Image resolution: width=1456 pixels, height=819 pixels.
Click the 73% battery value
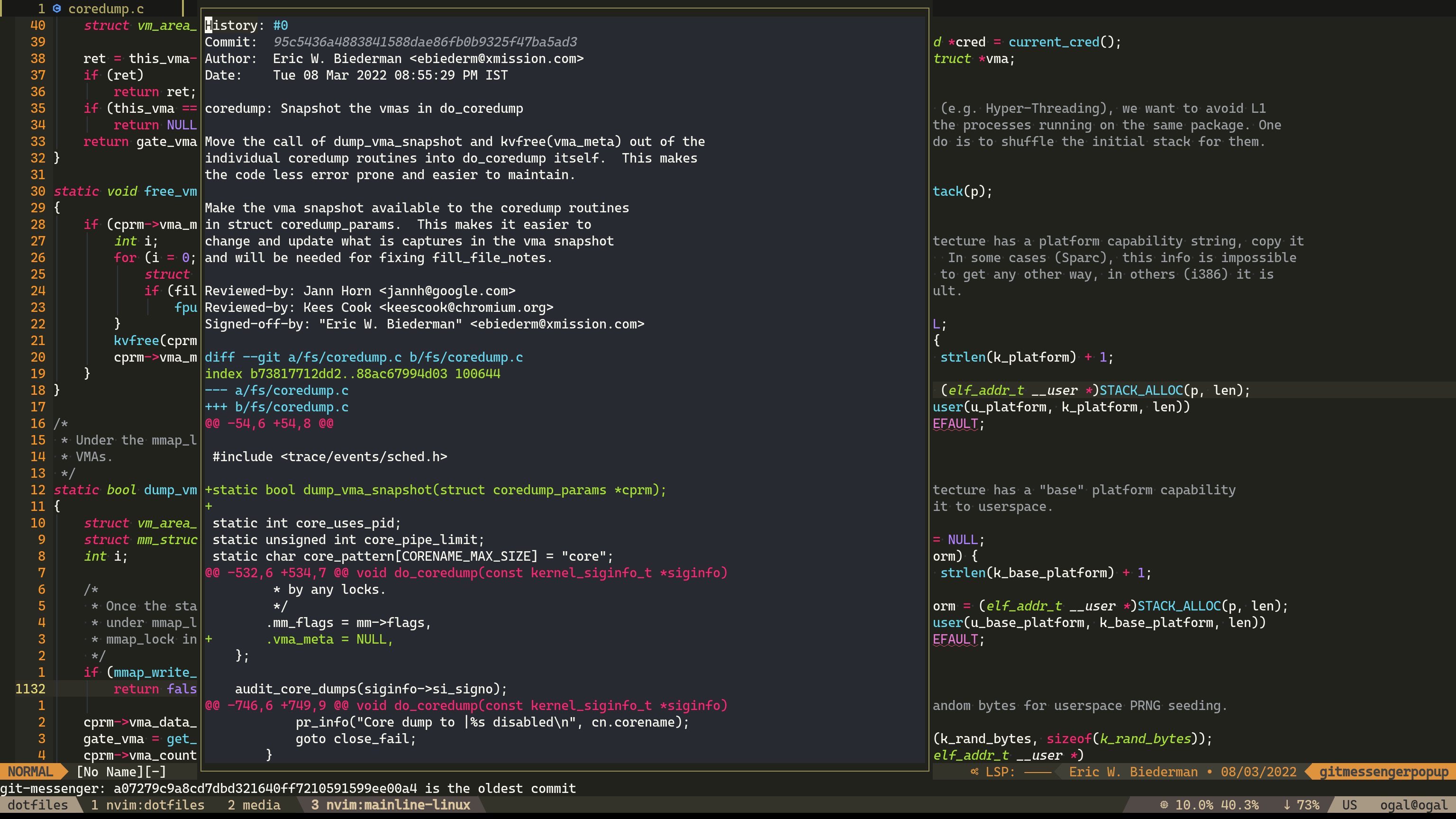coord(1308,805)
